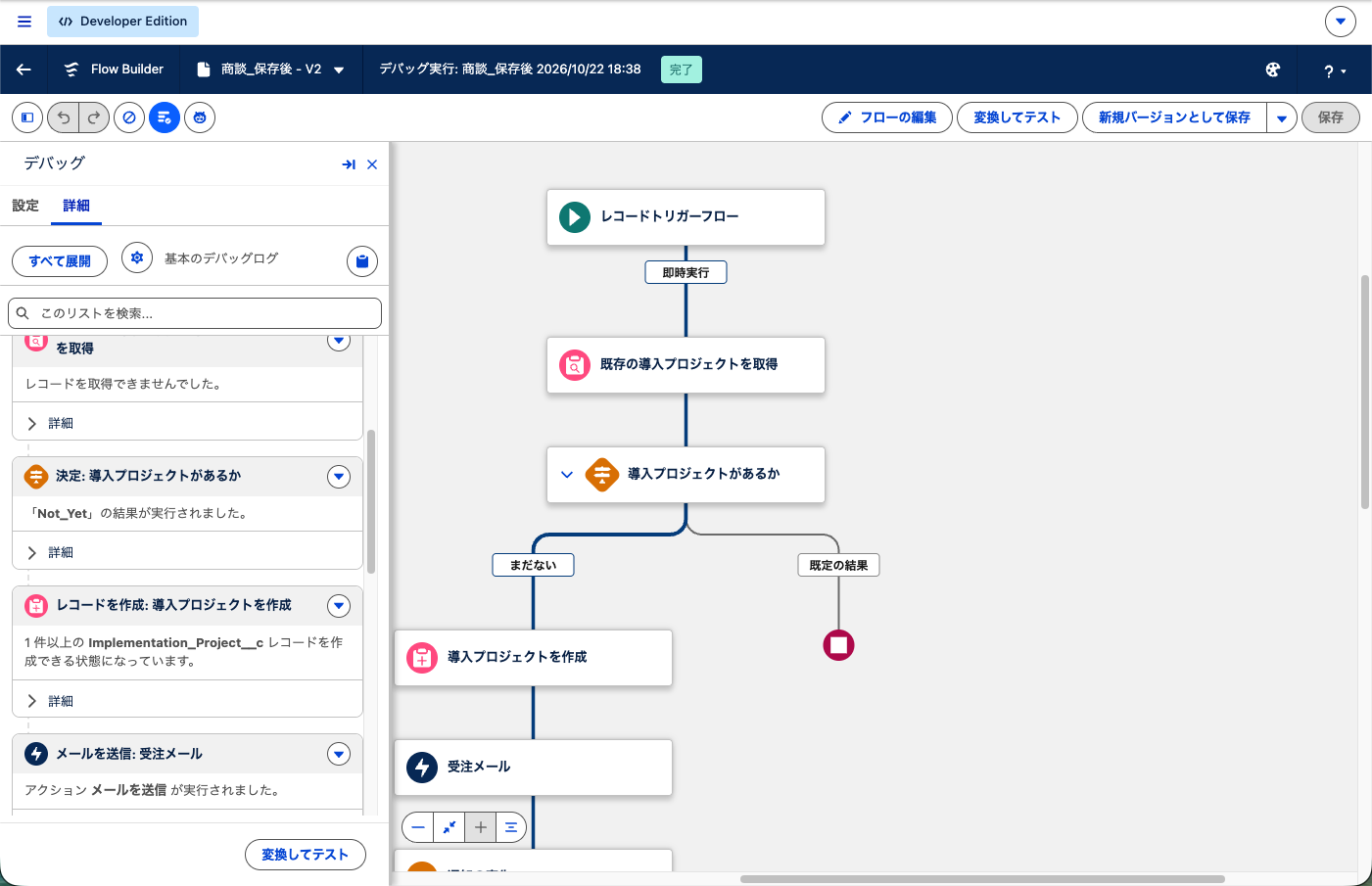This screenshot has height=886, width=1372.
Task: Click the circle-slash stop icon in toolbar
Action: (129, 117)
